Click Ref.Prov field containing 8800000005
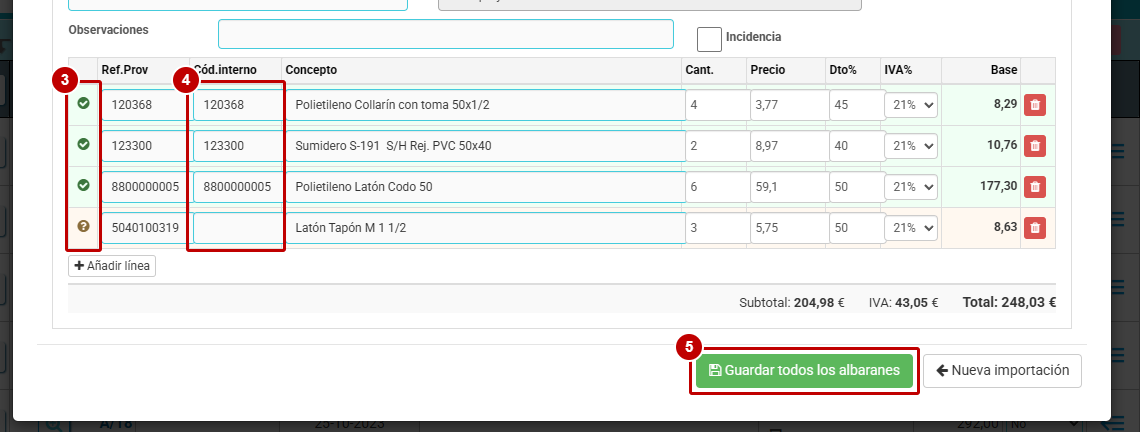 (145, 187)
